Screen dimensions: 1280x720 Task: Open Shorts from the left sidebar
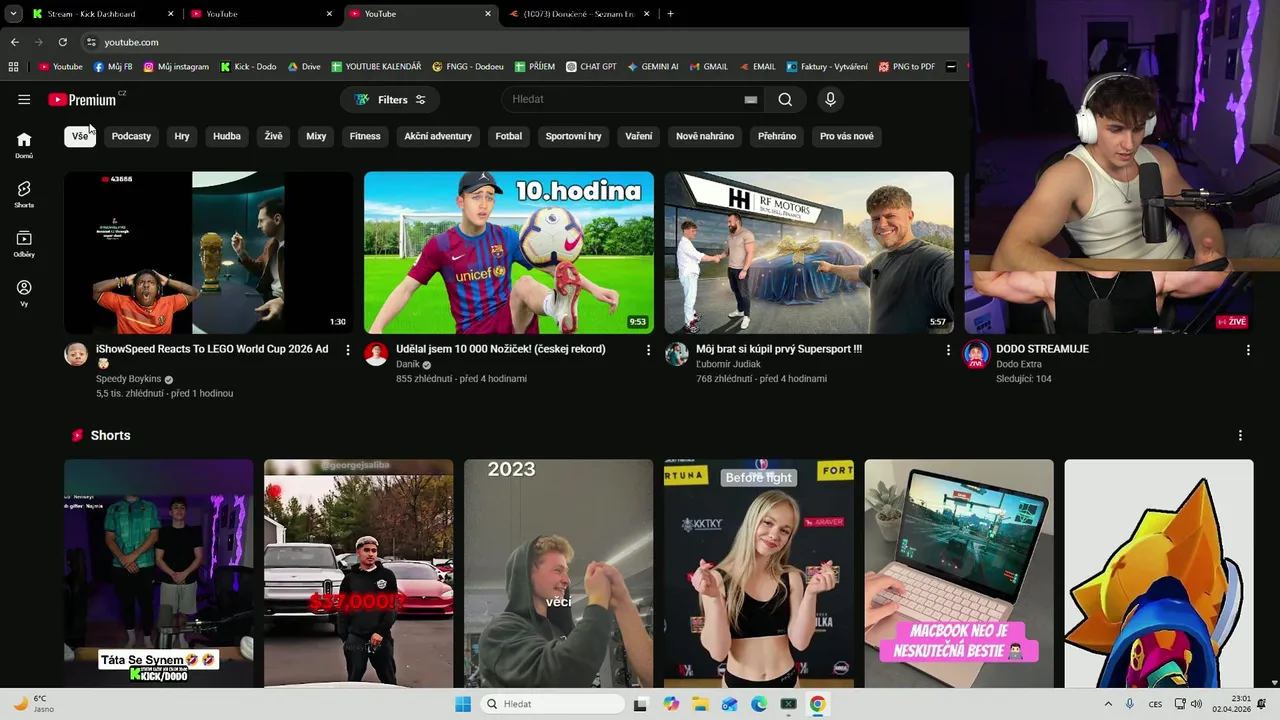24,194
